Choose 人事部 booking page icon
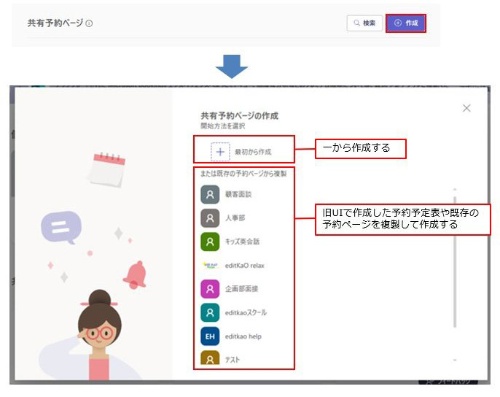 [x=210, y=218]
